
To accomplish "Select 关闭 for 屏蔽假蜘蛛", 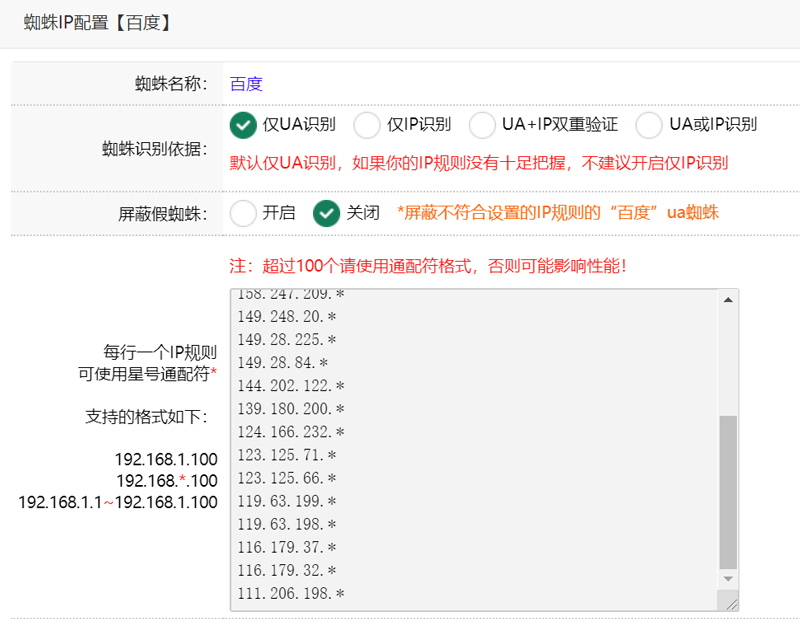I will click(327, 213).
